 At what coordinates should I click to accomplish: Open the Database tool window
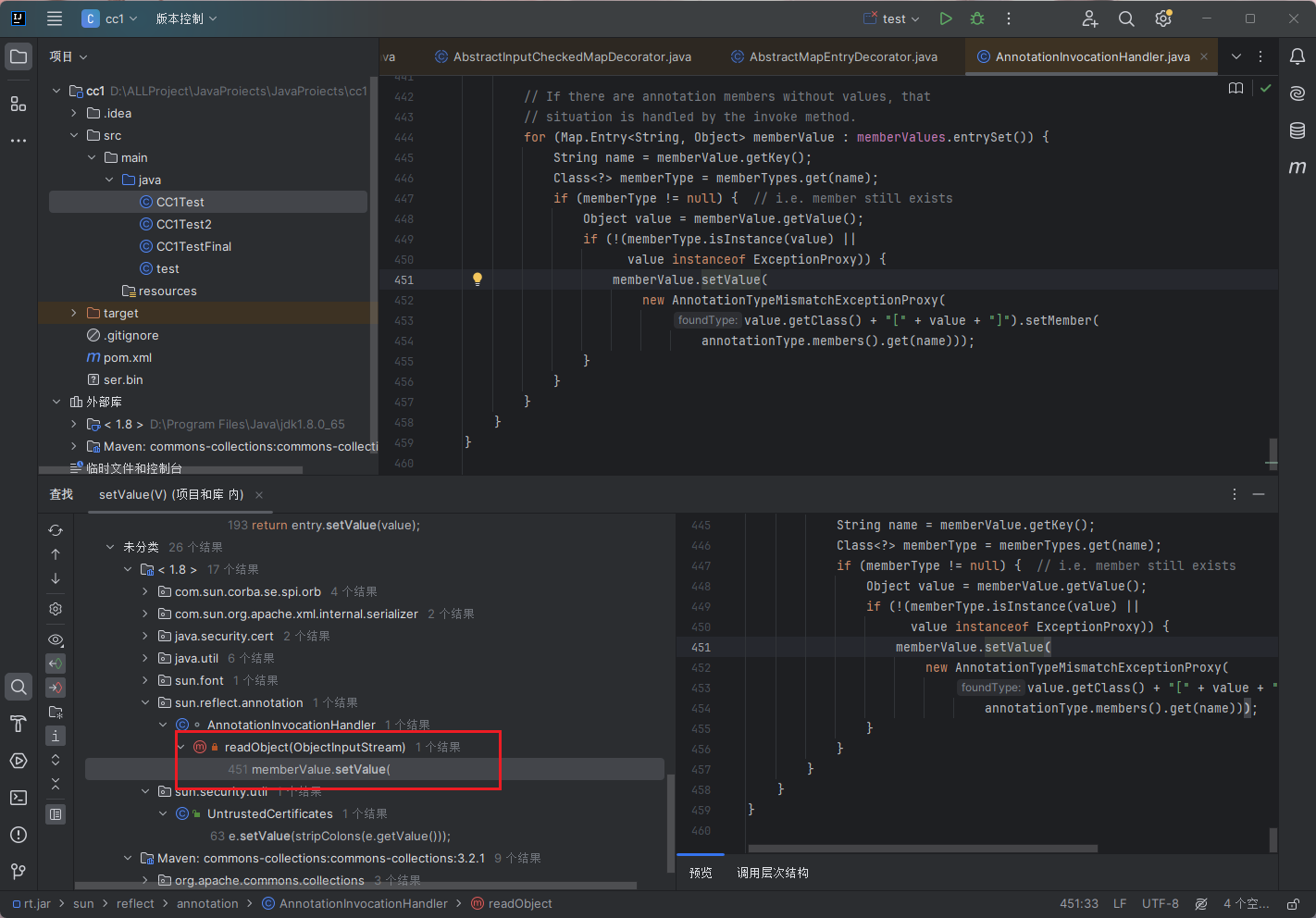pos(1297,130)
